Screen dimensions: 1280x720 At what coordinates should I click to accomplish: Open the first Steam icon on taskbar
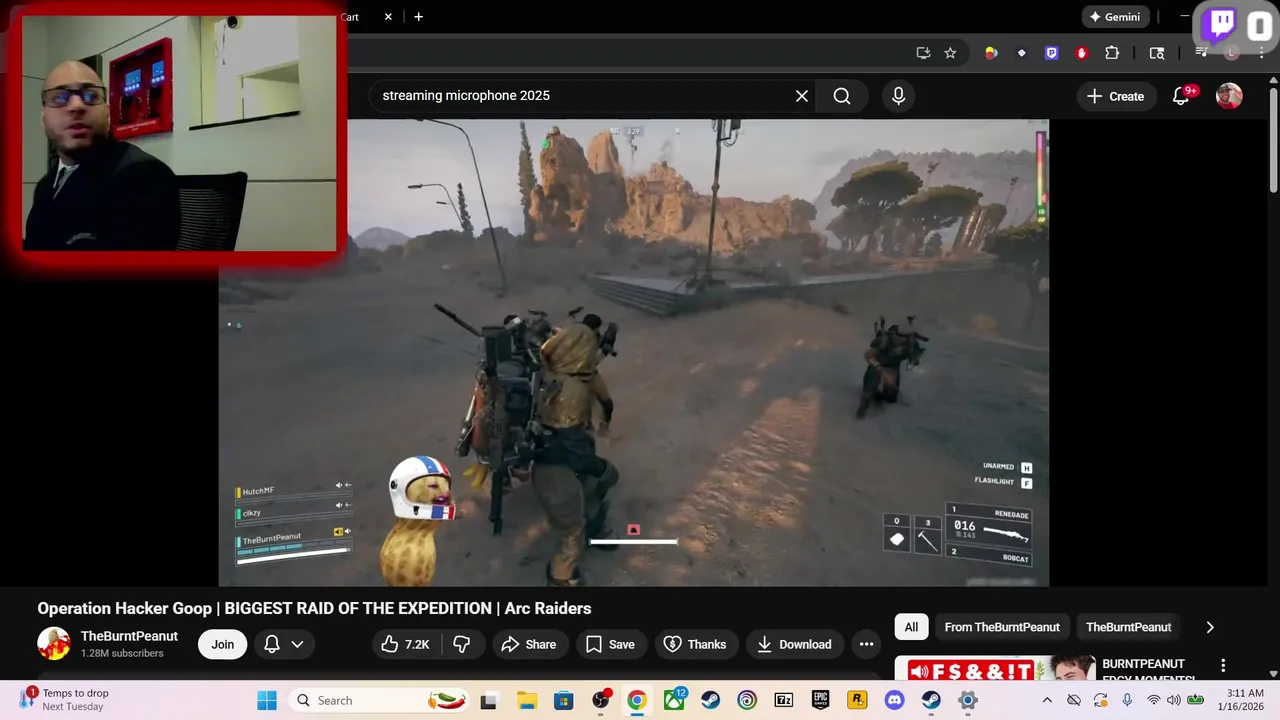pyautogui.click(x=710, y=700)
